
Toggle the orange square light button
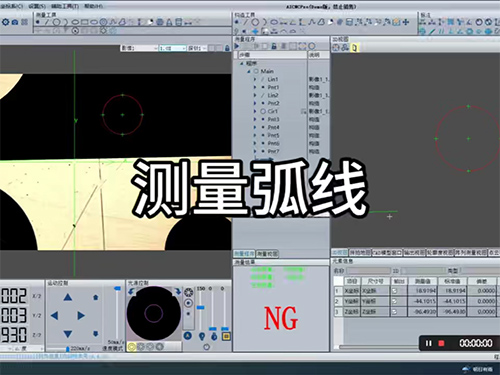(226, 336)
